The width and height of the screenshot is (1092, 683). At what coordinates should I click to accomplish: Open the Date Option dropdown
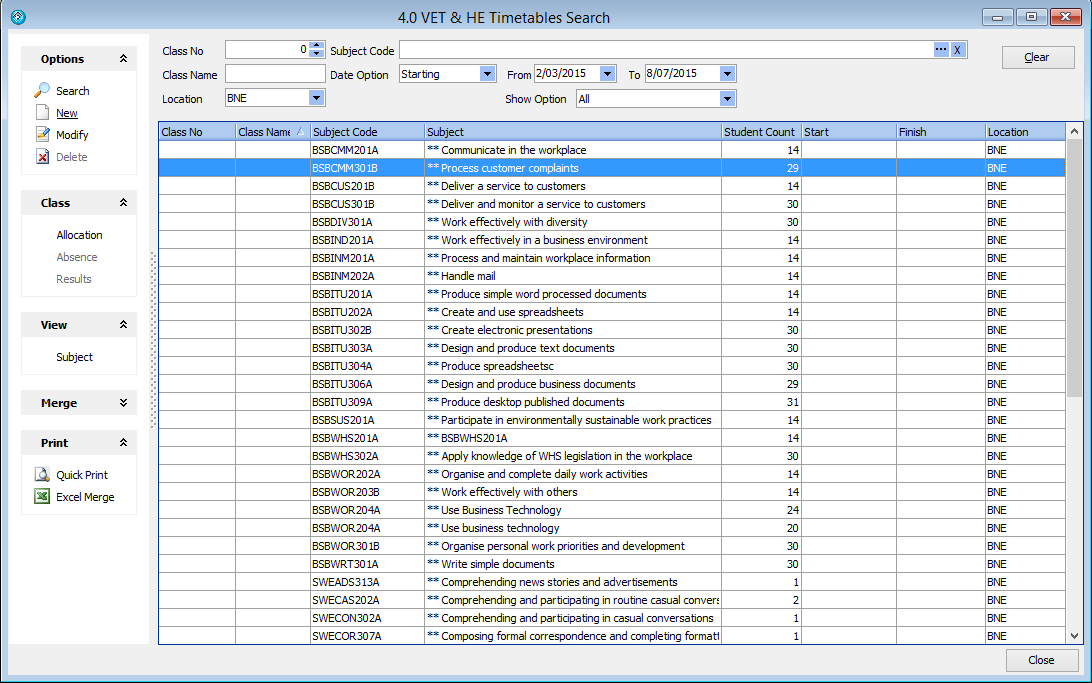[x=487, y=74]
